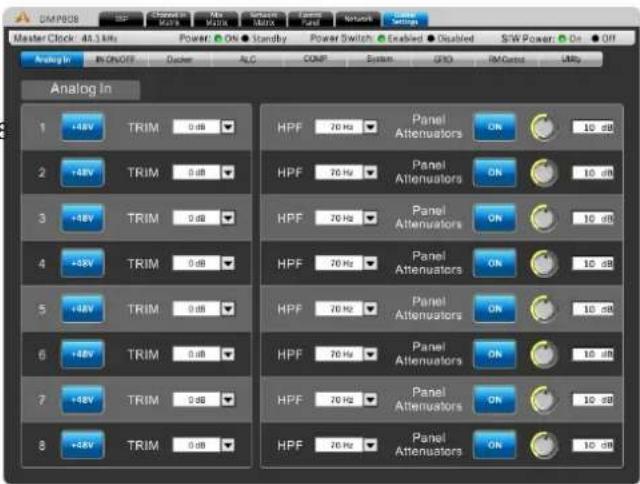Toggle +48V phantom power on channel 3
The height and width of the screenshot is (484, 640).
click(x=82, y=218)
